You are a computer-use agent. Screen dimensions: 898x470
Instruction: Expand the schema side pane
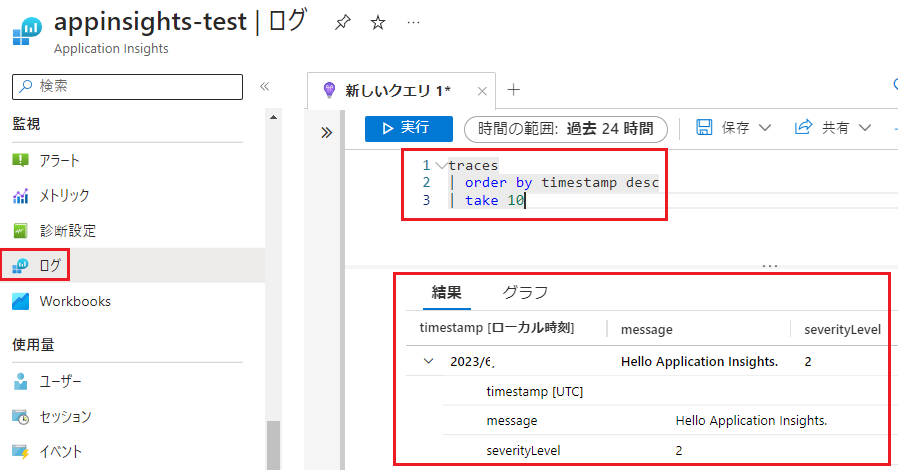click(x=326, y=133)
